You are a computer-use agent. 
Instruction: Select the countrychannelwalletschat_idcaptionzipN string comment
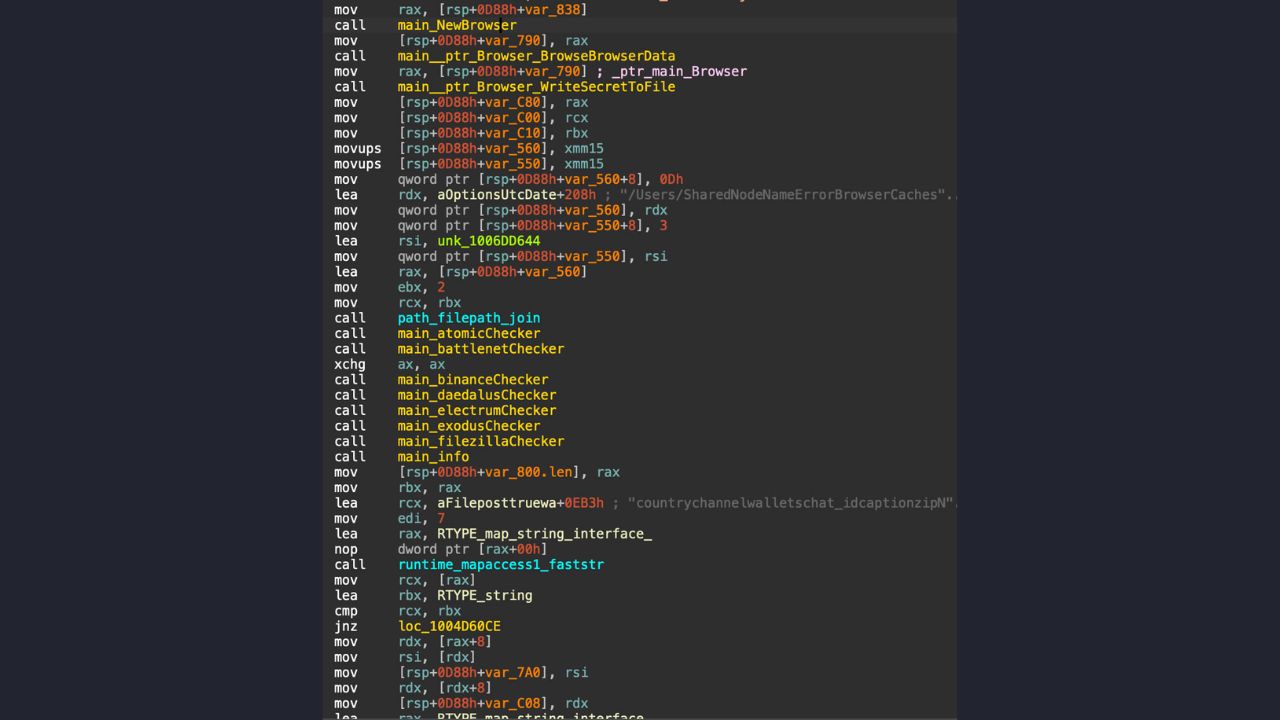[x=792, y=503]
